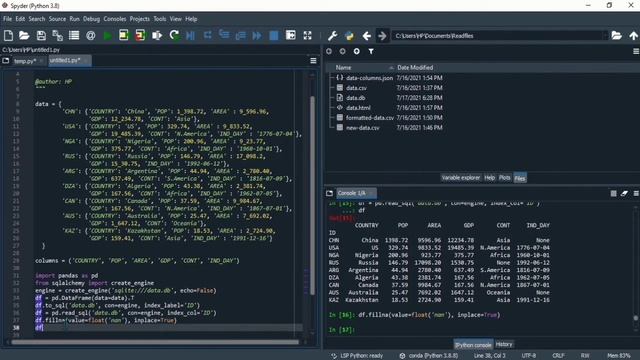Filter filenames in the Files pane

(371, 51)
